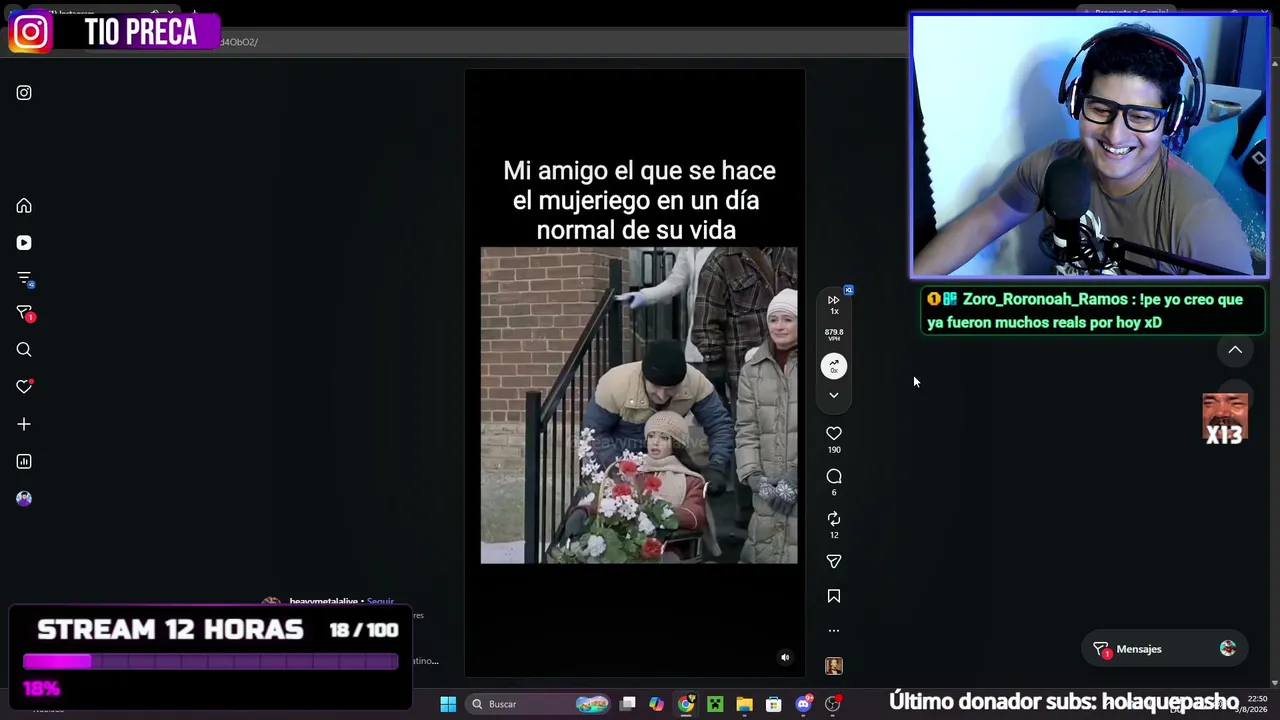Launch Copilot from the taskbar
Screen dimensions: 1280x720
[656, 704]
